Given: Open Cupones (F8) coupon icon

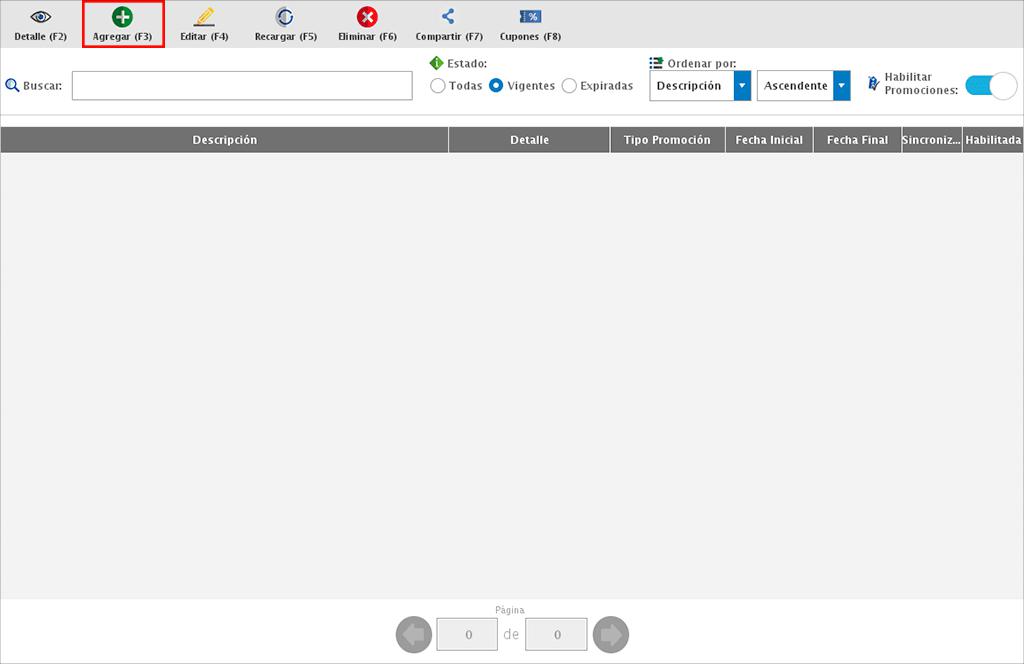Looking at the screenshot, I should [530, 17].
